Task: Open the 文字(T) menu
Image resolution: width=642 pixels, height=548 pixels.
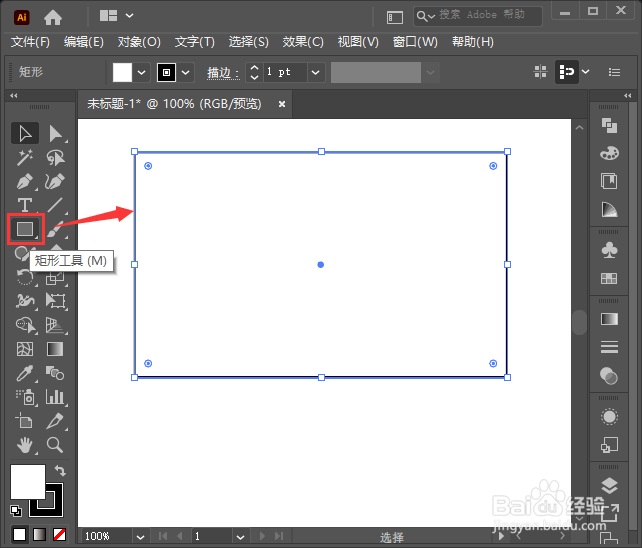Action: point(195,42)
